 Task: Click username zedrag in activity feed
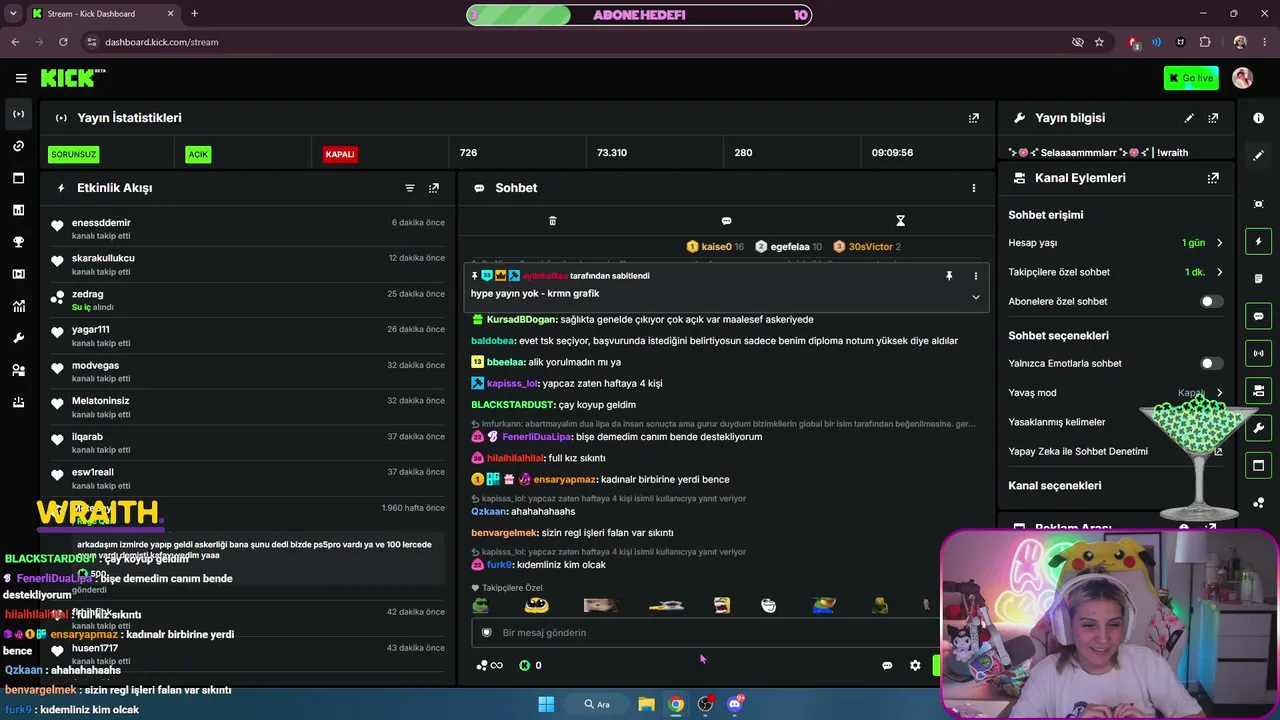pyautogui.click(x=87, y=294)
